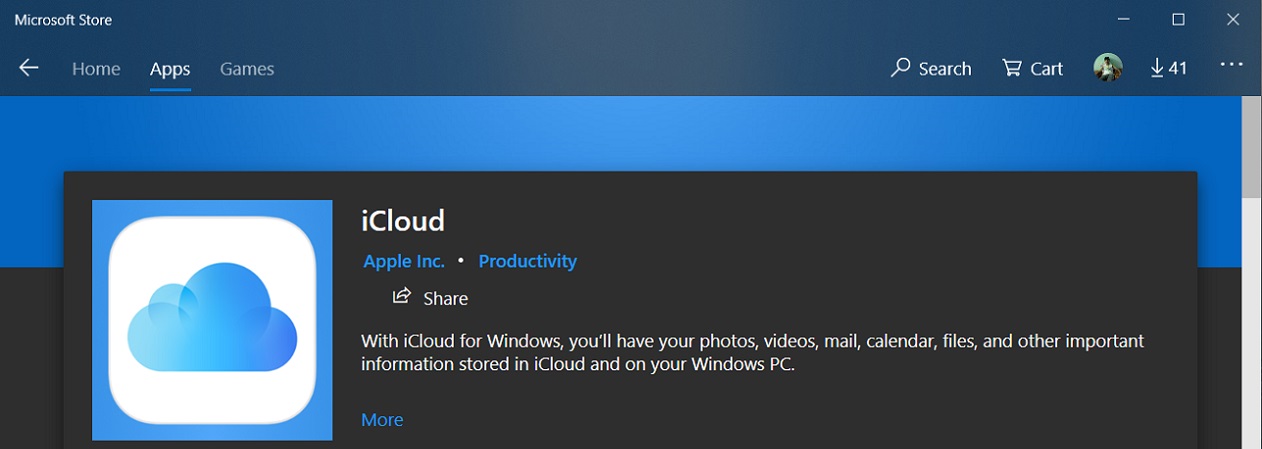1262x449 pixels.
Task: Close the Microsoft Store window
Action: pyautogui.click(x=1233, y=20)
